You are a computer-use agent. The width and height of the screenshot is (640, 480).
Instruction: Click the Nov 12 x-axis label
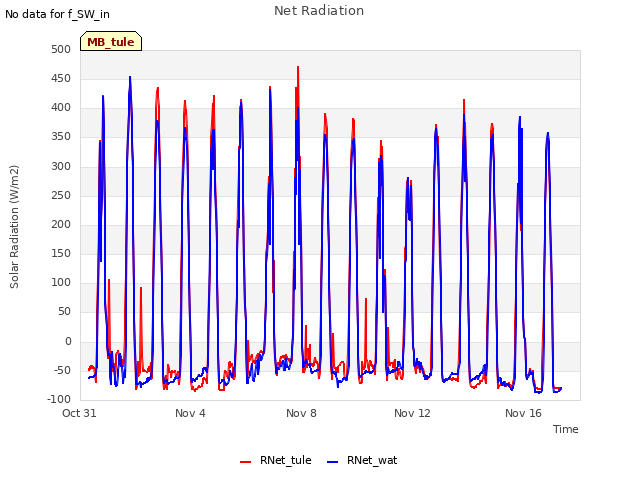[x=412, y=413]
